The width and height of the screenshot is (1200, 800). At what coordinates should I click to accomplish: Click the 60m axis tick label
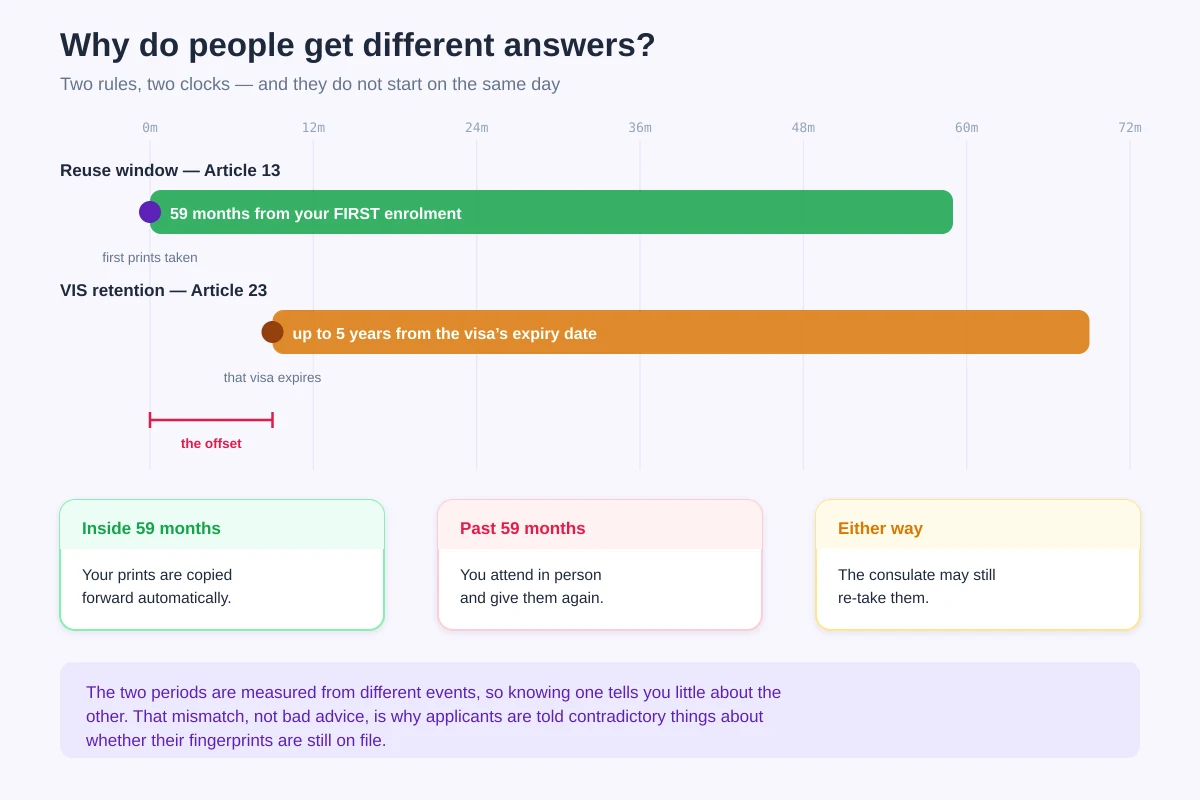click(967, 127)
